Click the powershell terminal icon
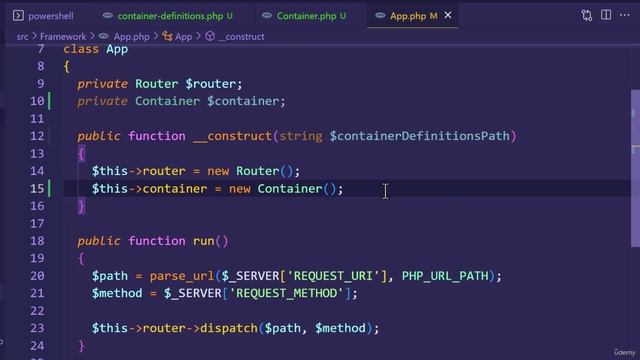Screen dimensions: 640x360 click(18, 16)
